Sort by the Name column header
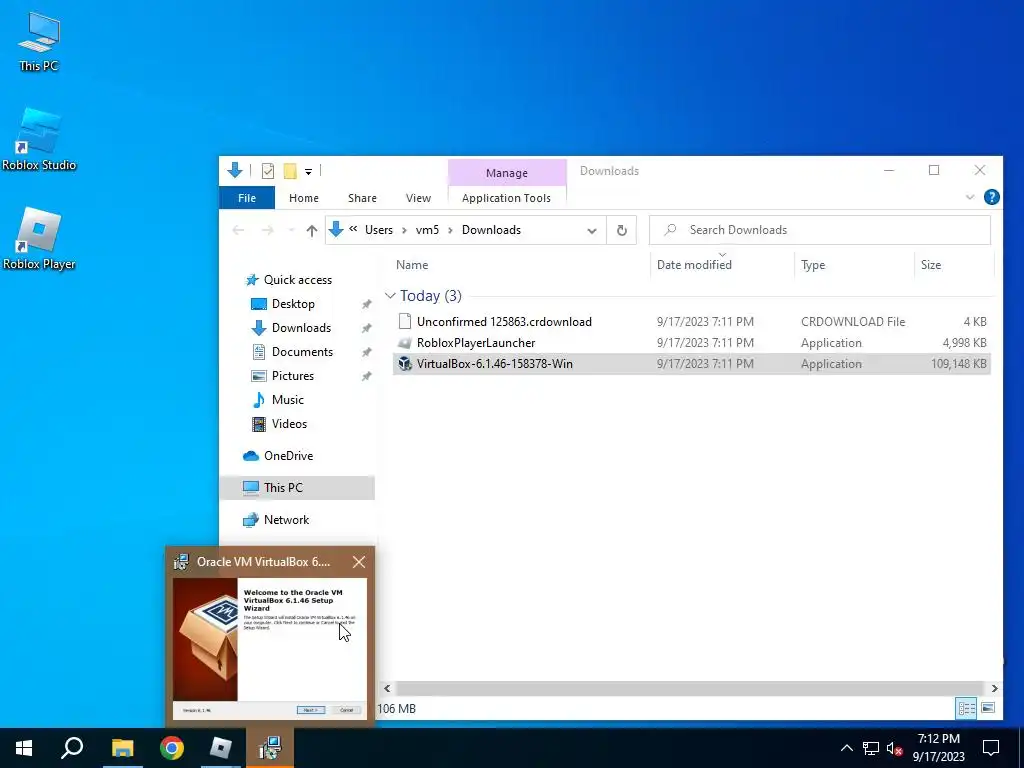 (412, 264)
